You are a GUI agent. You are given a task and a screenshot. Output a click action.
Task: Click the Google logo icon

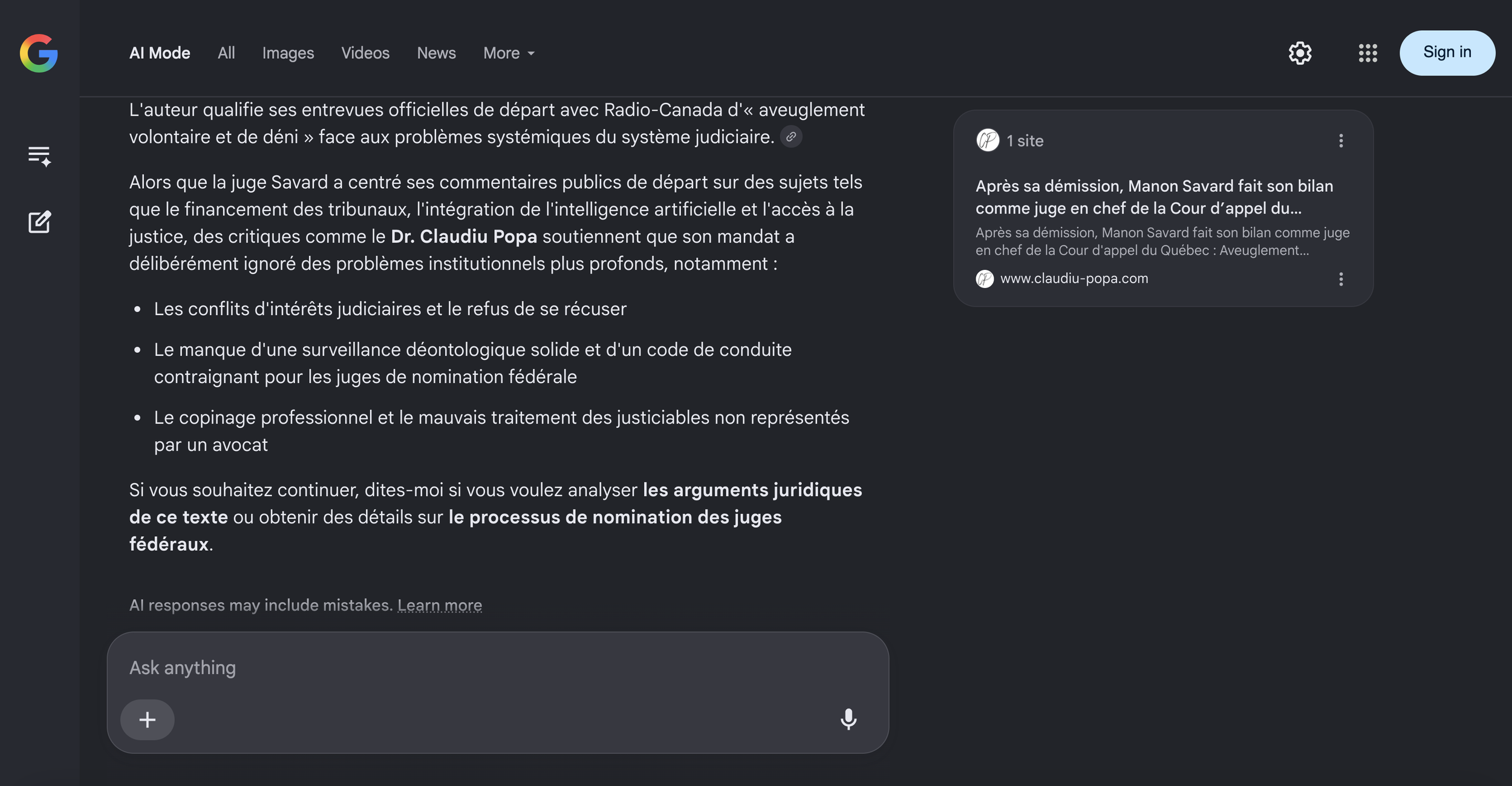click(x=39, y=53)
